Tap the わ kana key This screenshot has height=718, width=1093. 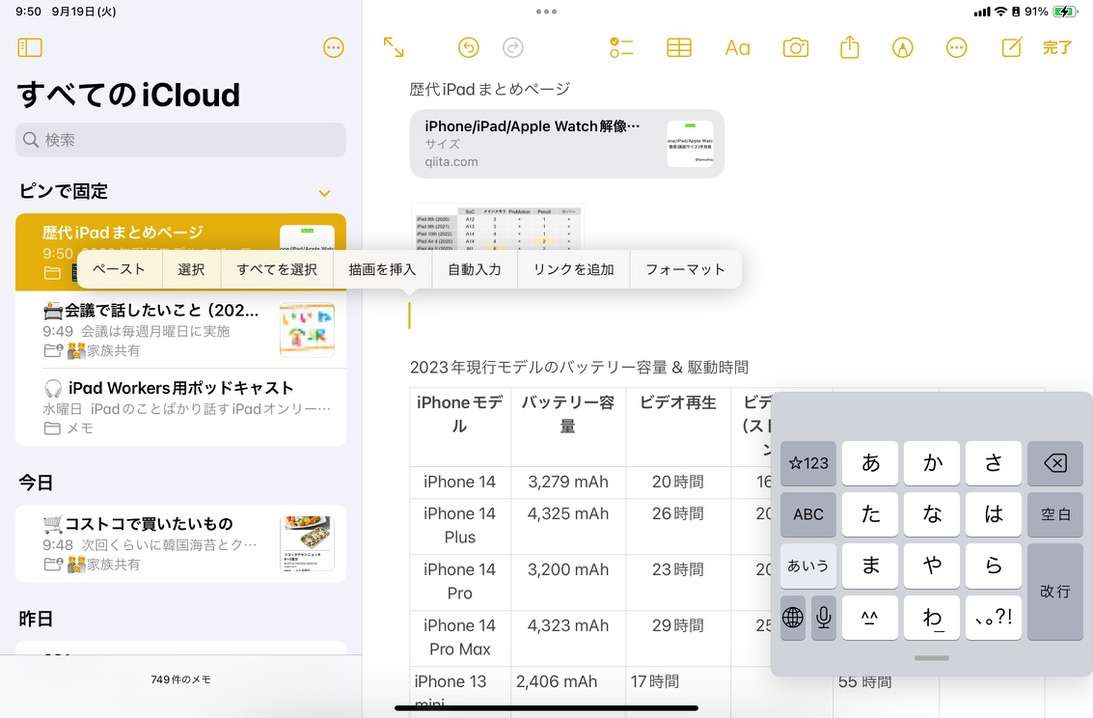pyautogui.click(x=932, y=617)
